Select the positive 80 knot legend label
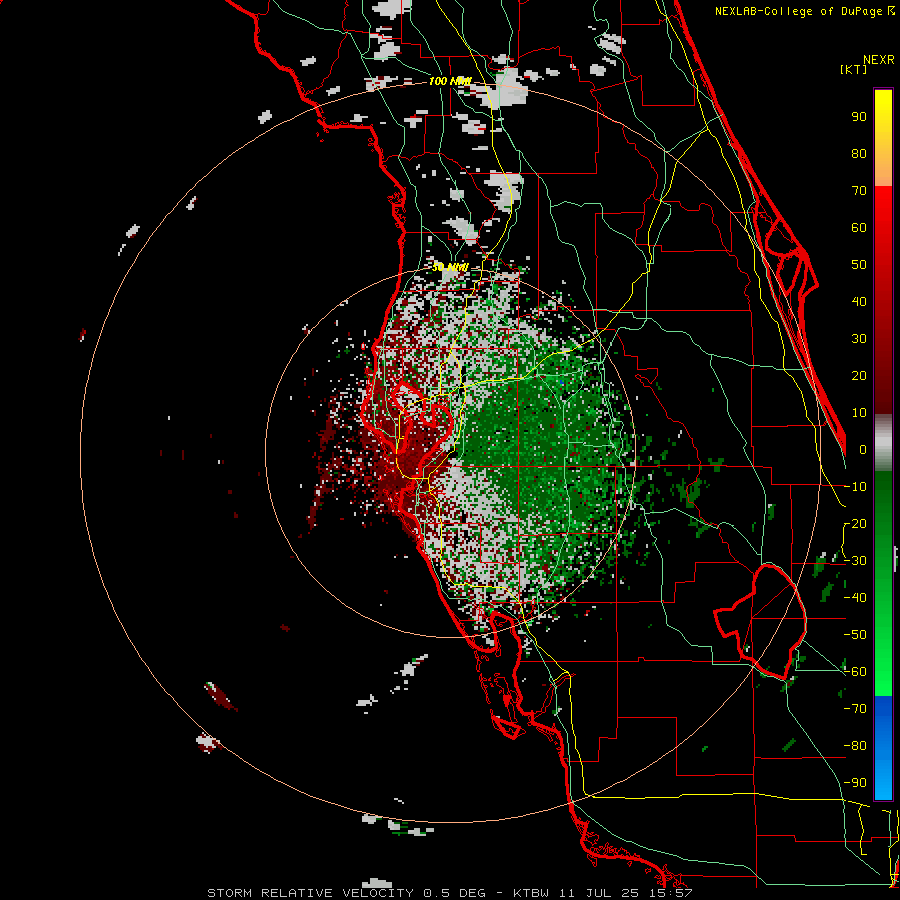 (859, 154)
